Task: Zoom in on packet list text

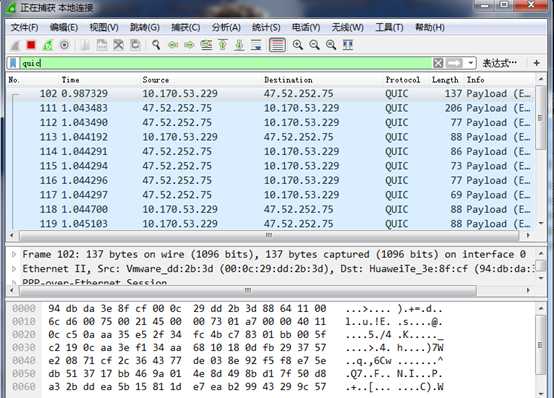Action: 297,45
